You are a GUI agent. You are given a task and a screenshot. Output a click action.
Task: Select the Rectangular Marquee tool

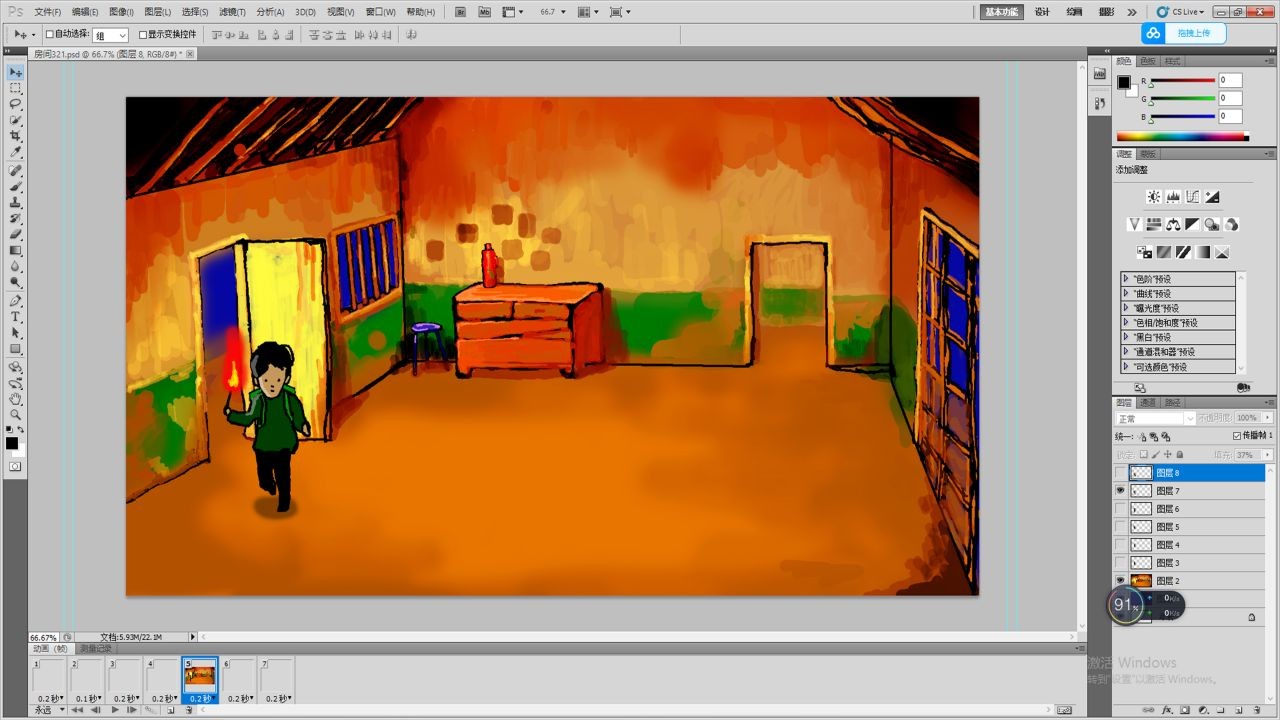click(16, 88)
